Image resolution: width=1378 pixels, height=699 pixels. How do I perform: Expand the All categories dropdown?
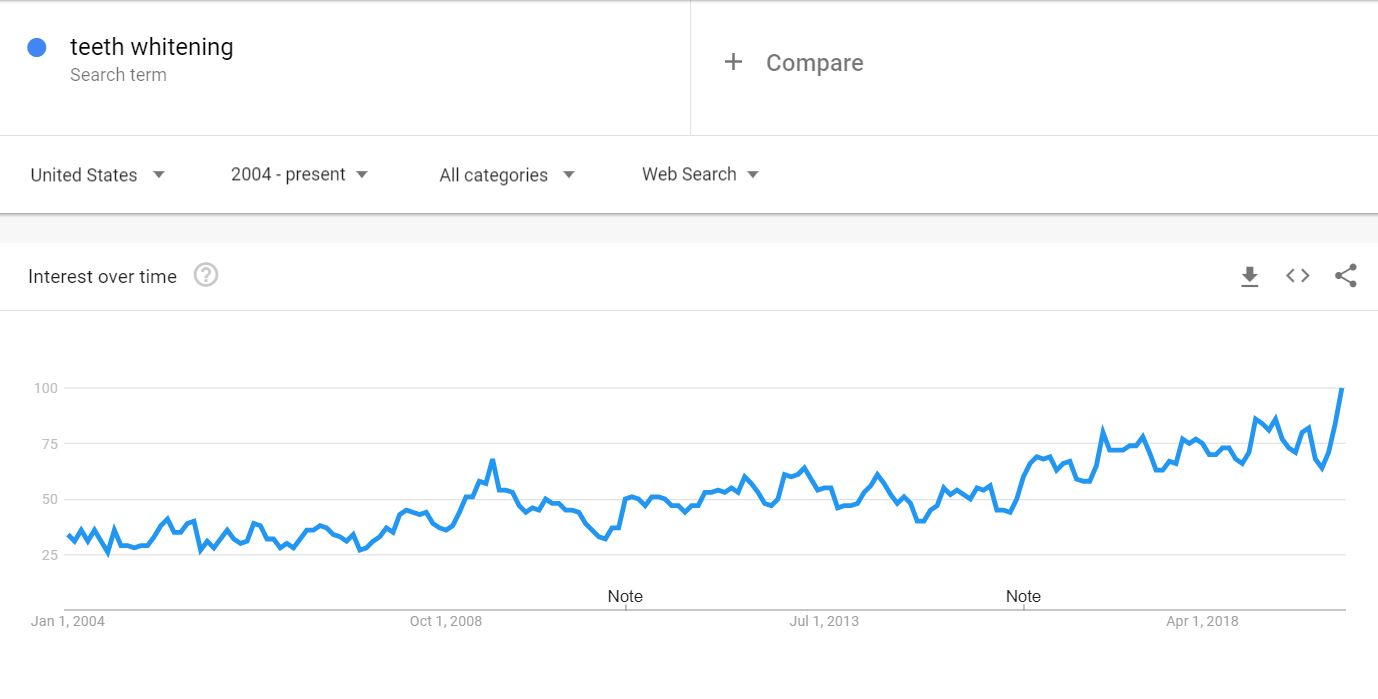tap(507, 175)
